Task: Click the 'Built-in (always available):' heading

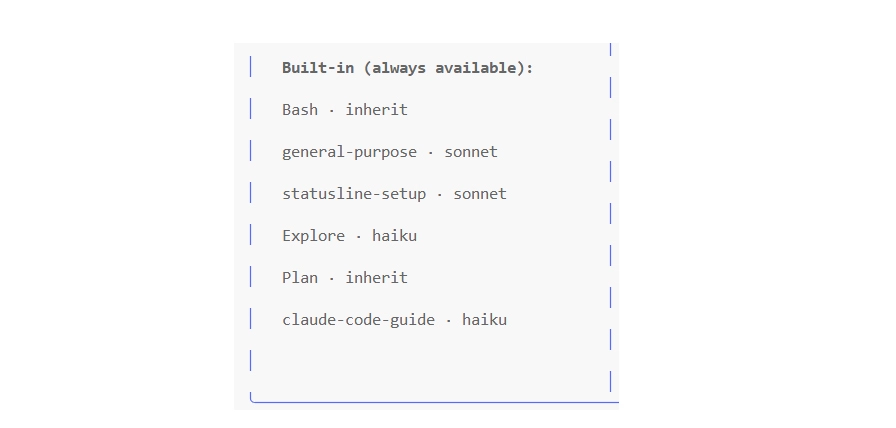Action: click(407, 68)
